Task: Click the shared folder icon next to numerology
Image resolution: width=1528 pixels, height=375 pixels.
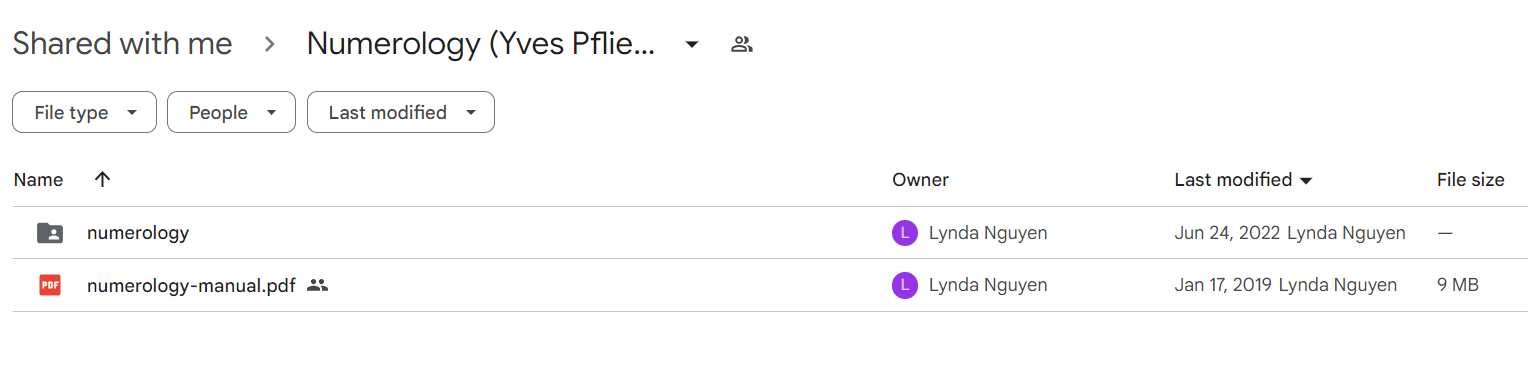Action: click(50, 233)
